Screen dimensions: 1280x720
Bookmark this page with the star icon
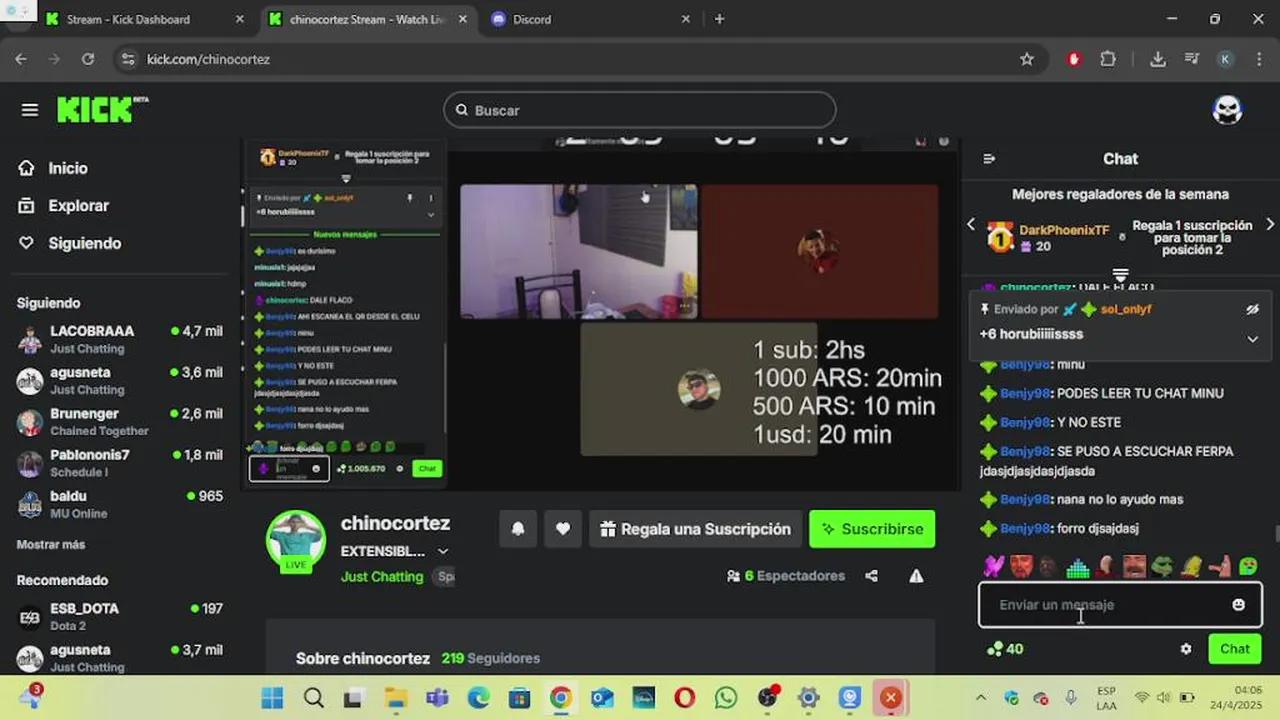point(1027,59)
